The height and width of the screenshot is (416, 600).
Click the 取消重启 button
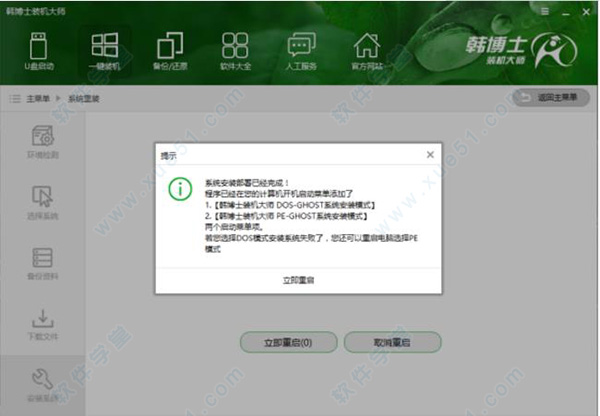392,342
